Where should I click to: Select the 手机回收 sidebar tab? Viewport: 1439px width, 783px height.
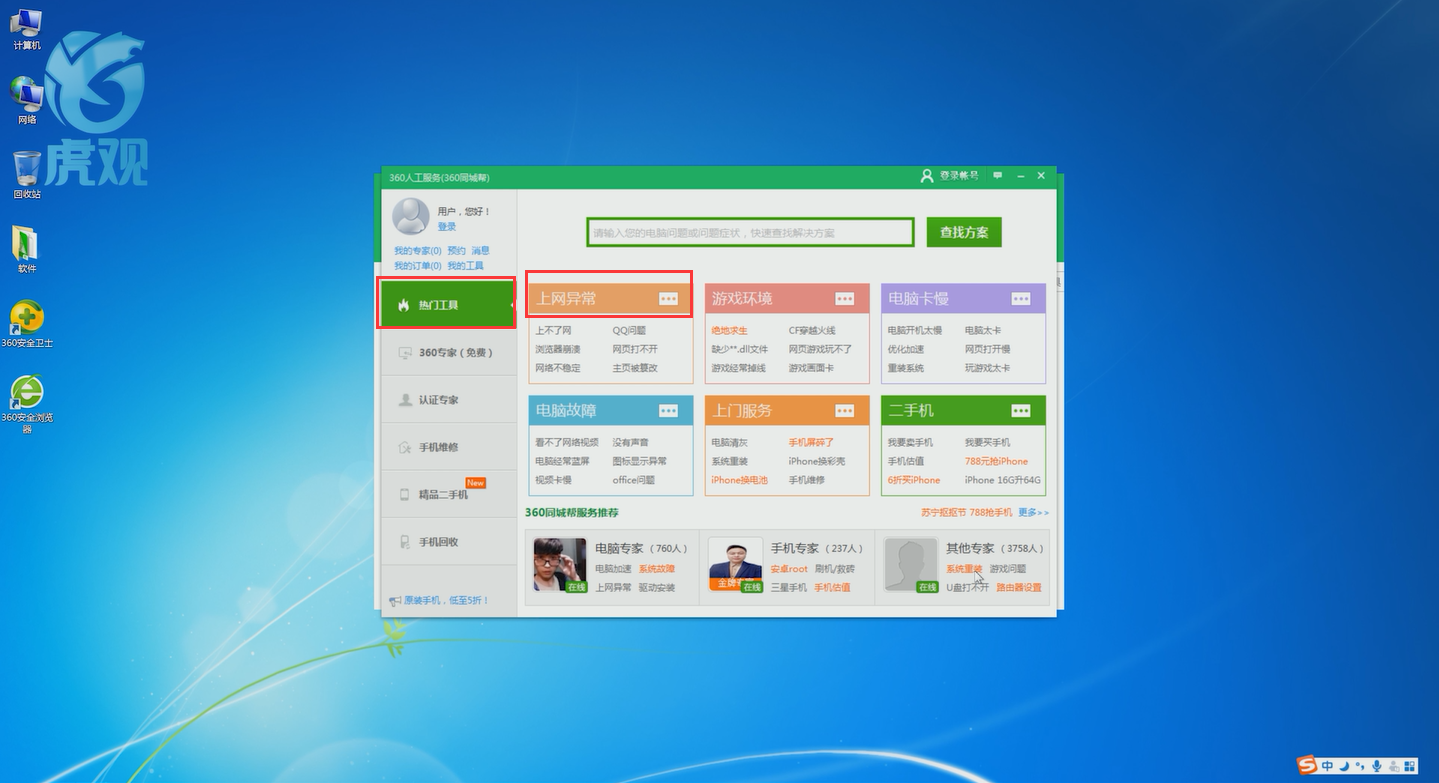coord(448,542)
